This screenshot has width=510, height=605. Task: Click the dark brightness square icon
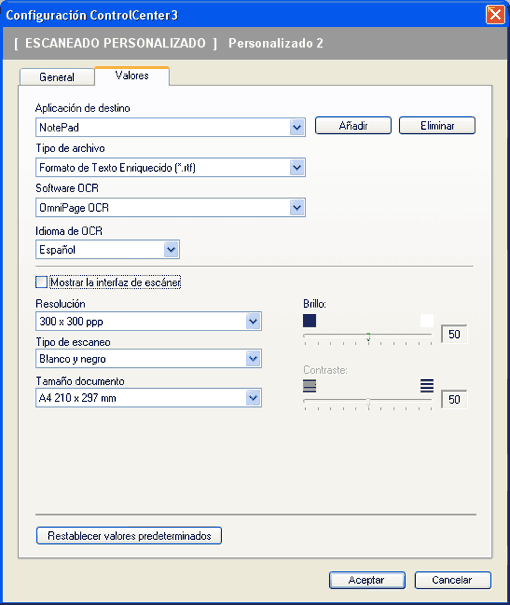tap(309, 321)
